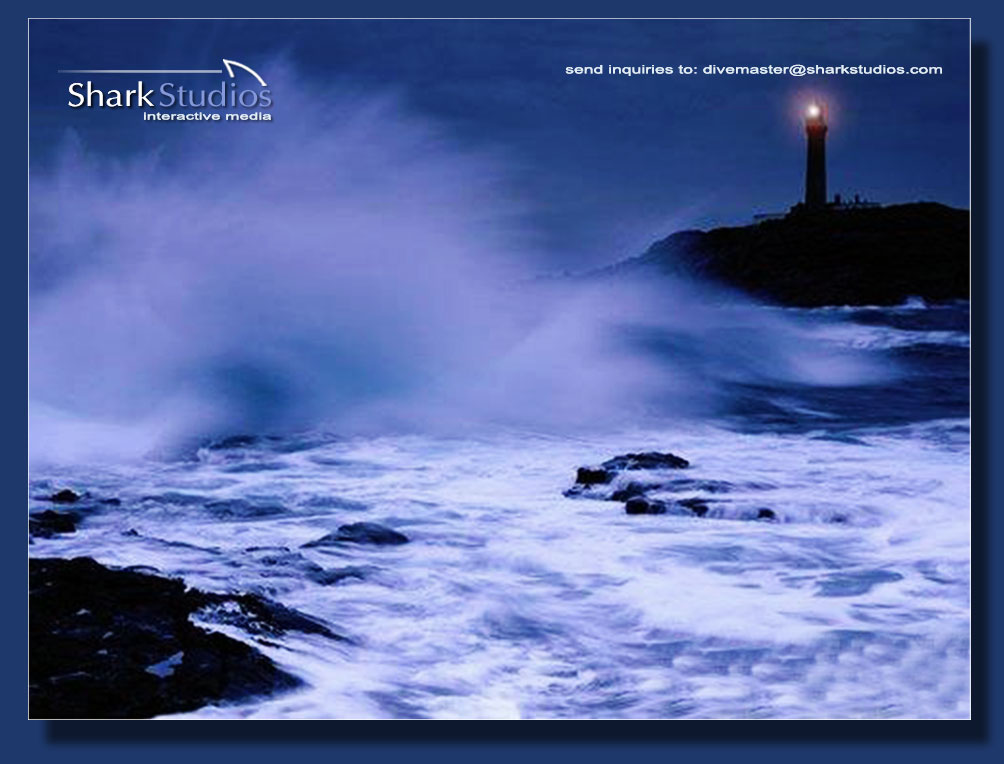
Task: Click the horizontal line left of the fin
Action: click(140, 72)
